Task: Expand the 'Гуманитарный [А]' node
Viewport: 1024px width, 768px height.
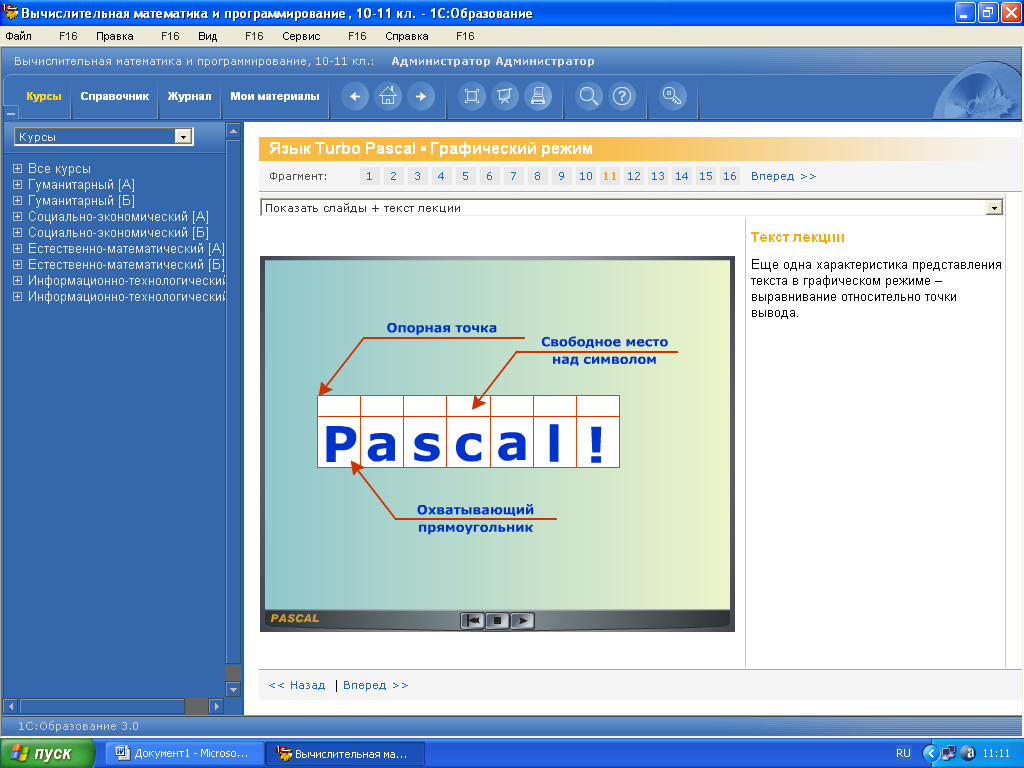Action: 18,184
